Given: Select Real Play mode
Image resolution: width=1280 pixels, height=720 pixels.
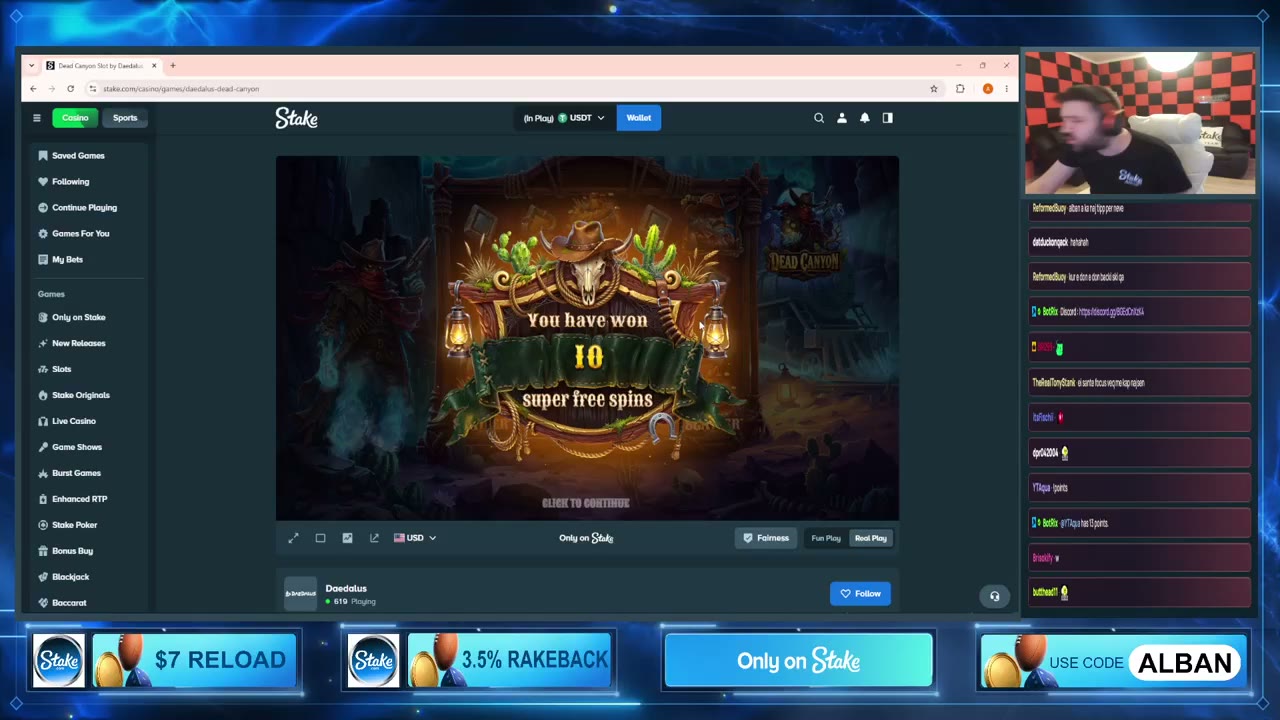Looking at the screenshot, I should 870,538.
